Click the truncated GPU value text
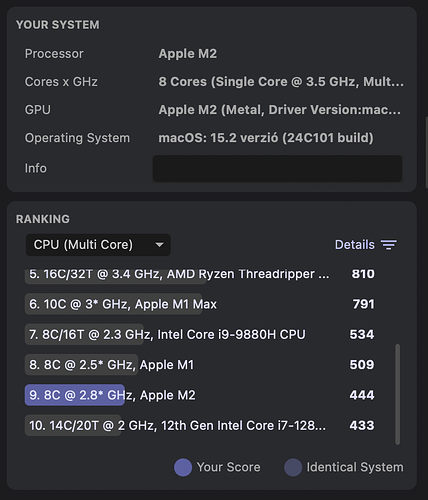Image resolution: width=428 pixels, height=500 pixels. pos(280,110)
